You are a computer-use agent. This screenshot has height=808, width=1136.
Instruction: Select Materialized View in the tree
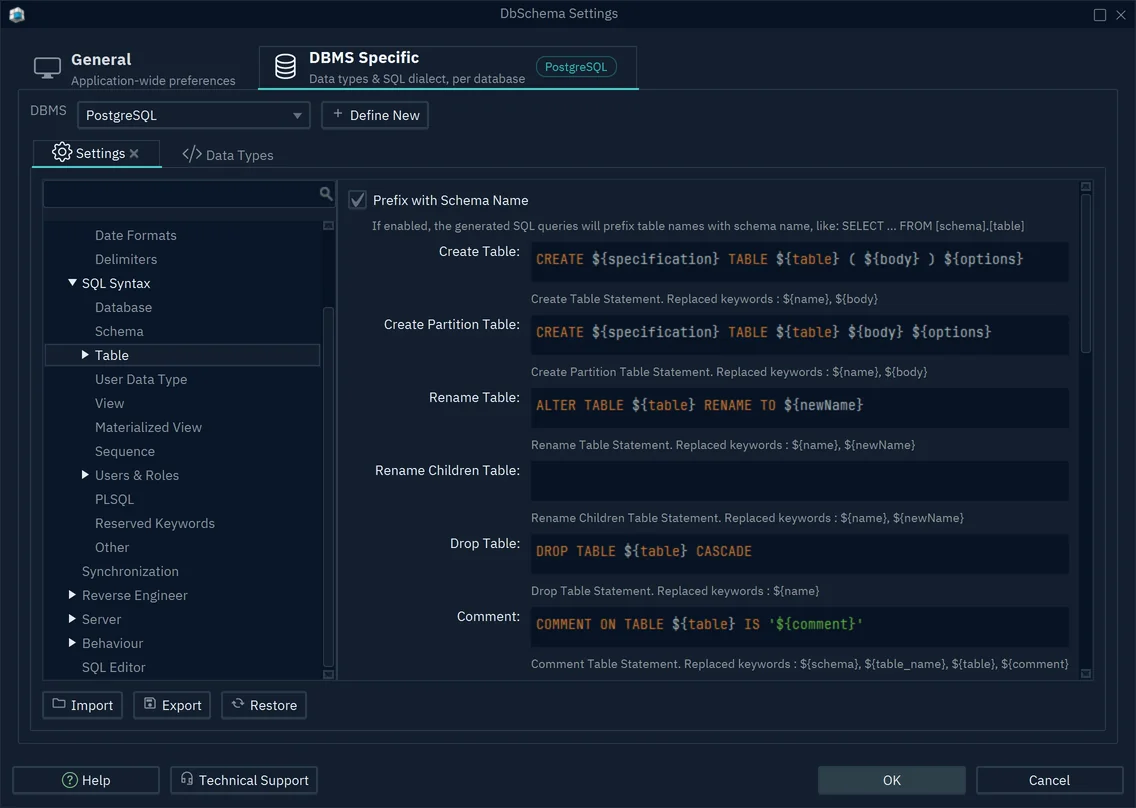pyautogui.click(x=149, y=427)
